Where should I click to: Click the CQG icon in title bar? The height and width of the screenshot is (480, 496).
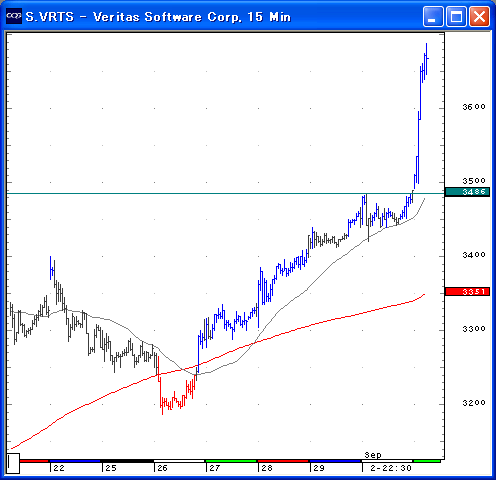[14, 16]
